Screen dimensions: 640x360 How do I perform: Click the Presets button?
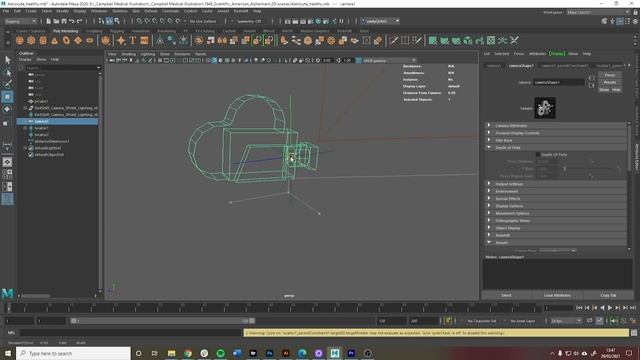(610, 82)
